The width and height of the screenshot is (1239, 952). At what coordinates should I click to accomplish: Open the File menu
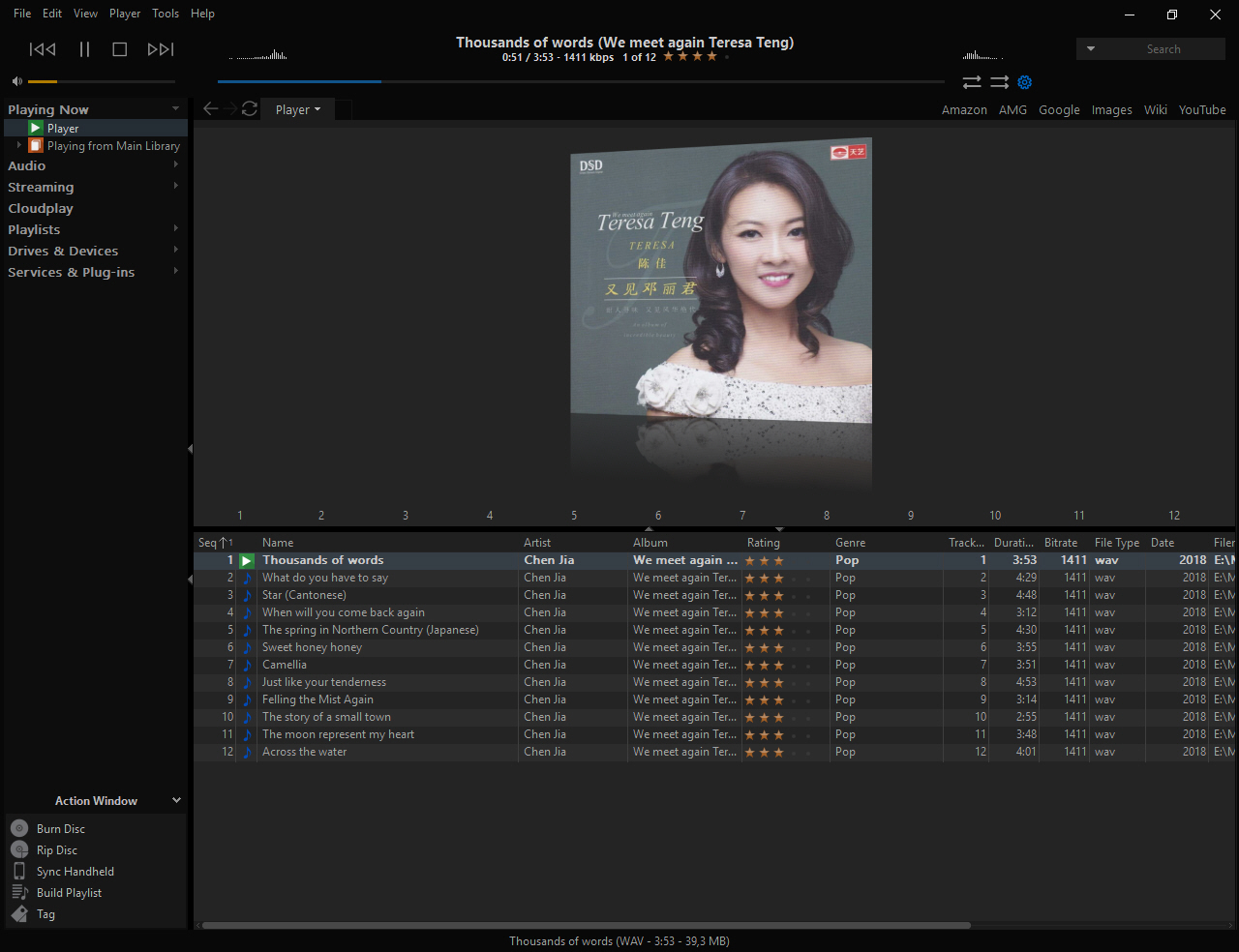[x=22, y=14]
